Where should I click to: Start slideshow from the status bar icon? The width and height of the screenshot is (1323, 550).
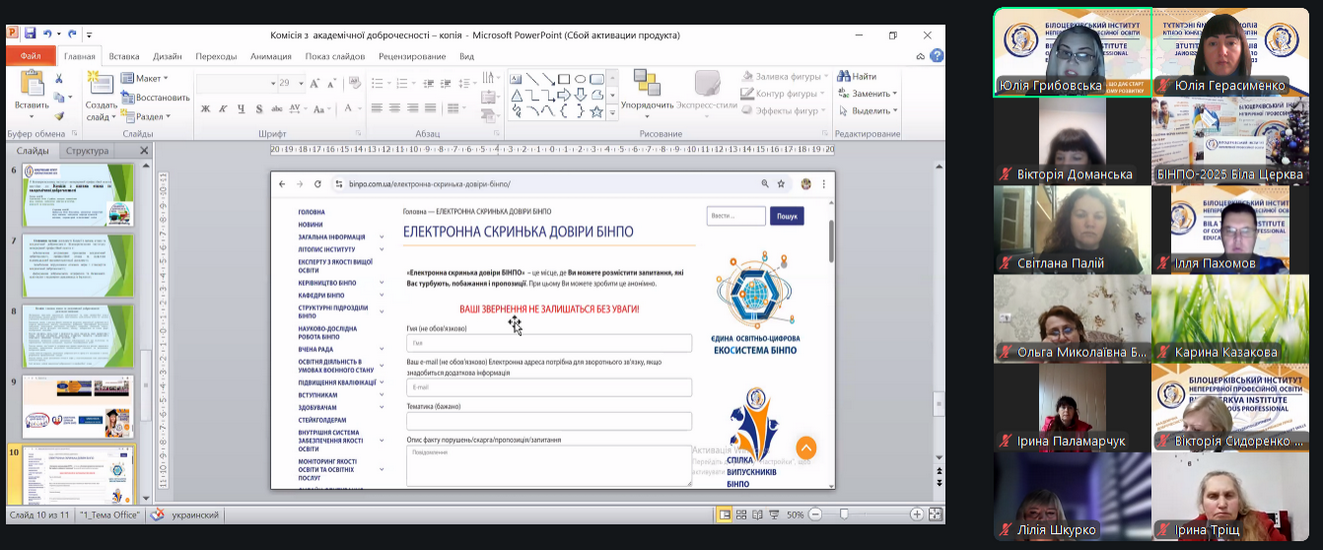(773, 514)
